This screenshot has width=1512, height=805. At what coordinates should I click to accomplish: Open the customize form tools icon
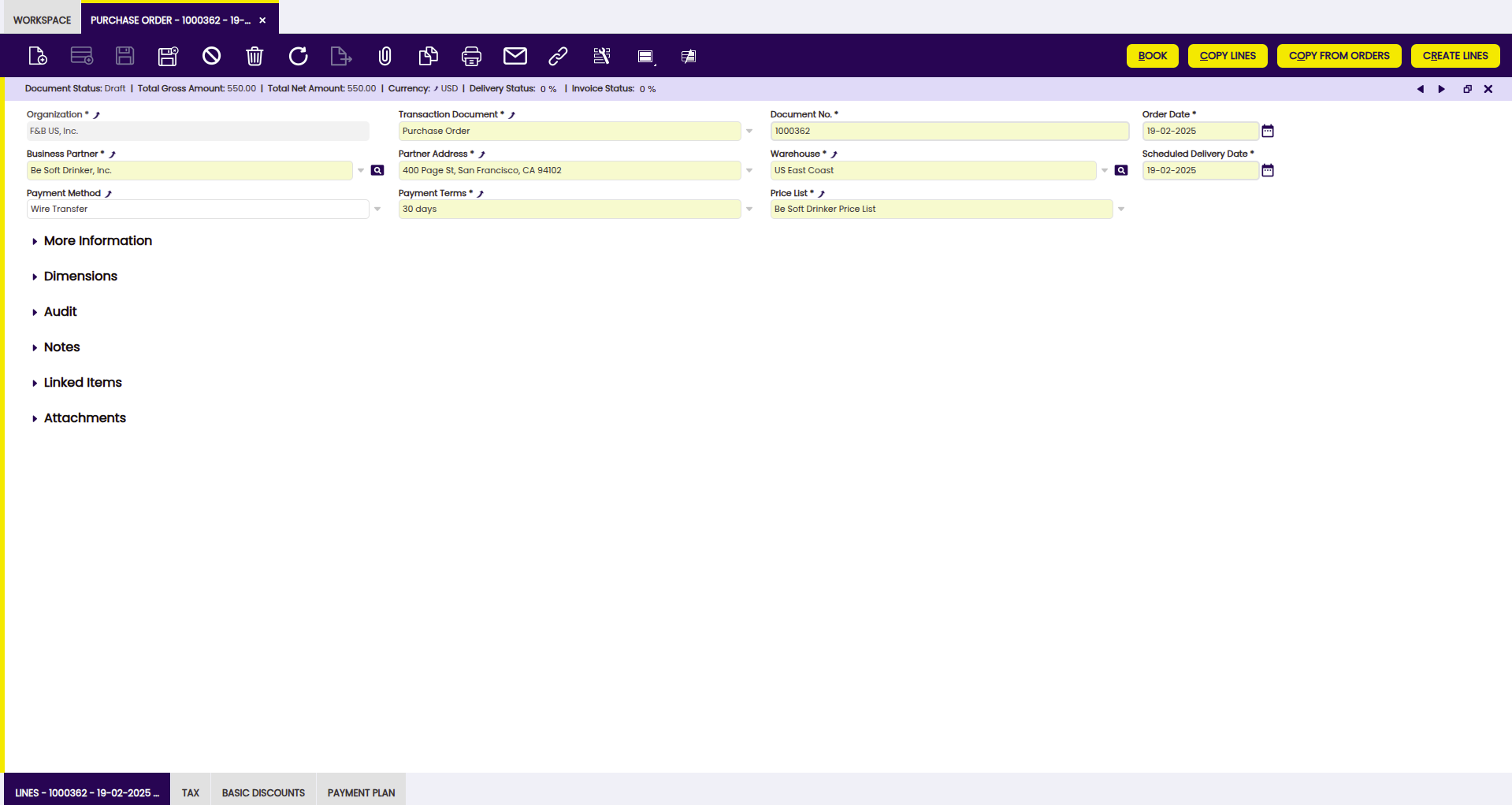pos(602,56)
